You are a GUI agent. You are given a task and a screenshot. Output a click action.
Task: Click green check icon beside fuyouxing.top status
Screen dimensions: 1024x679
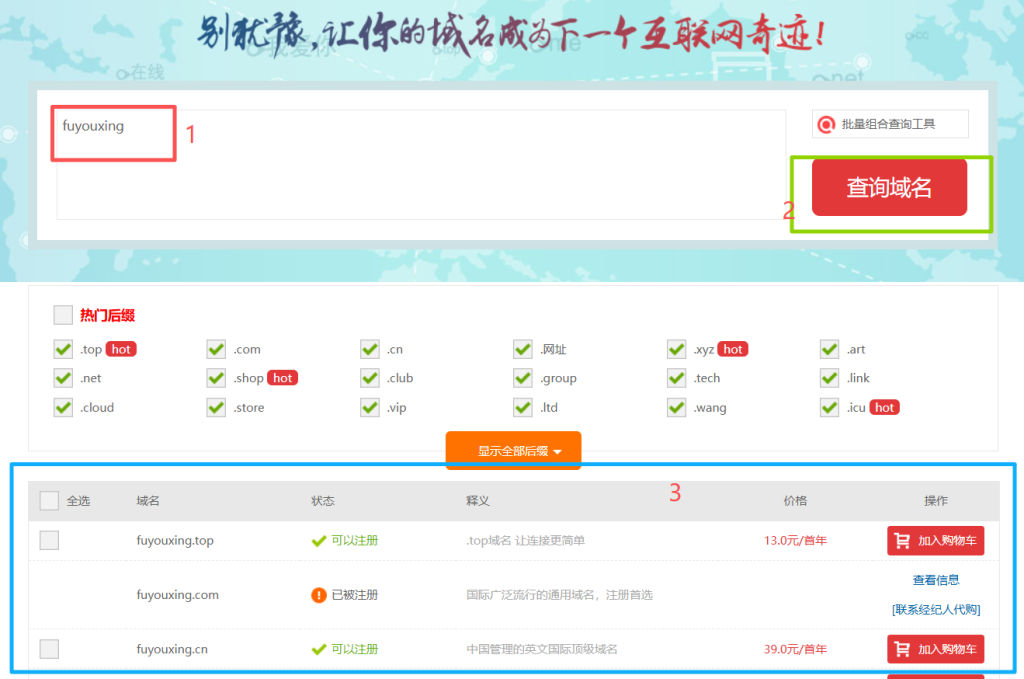point(319,541)
